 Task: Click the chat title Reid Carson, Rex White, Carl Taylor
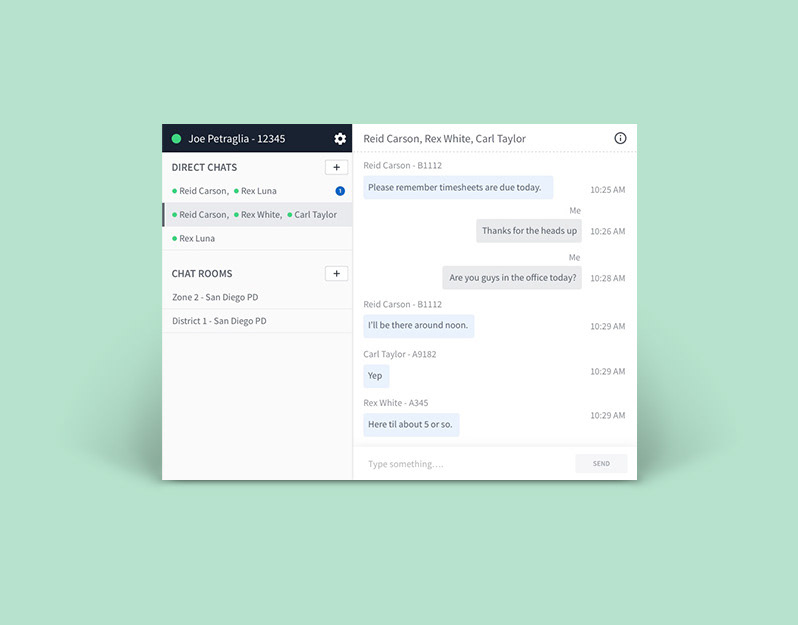click(444, 138)
